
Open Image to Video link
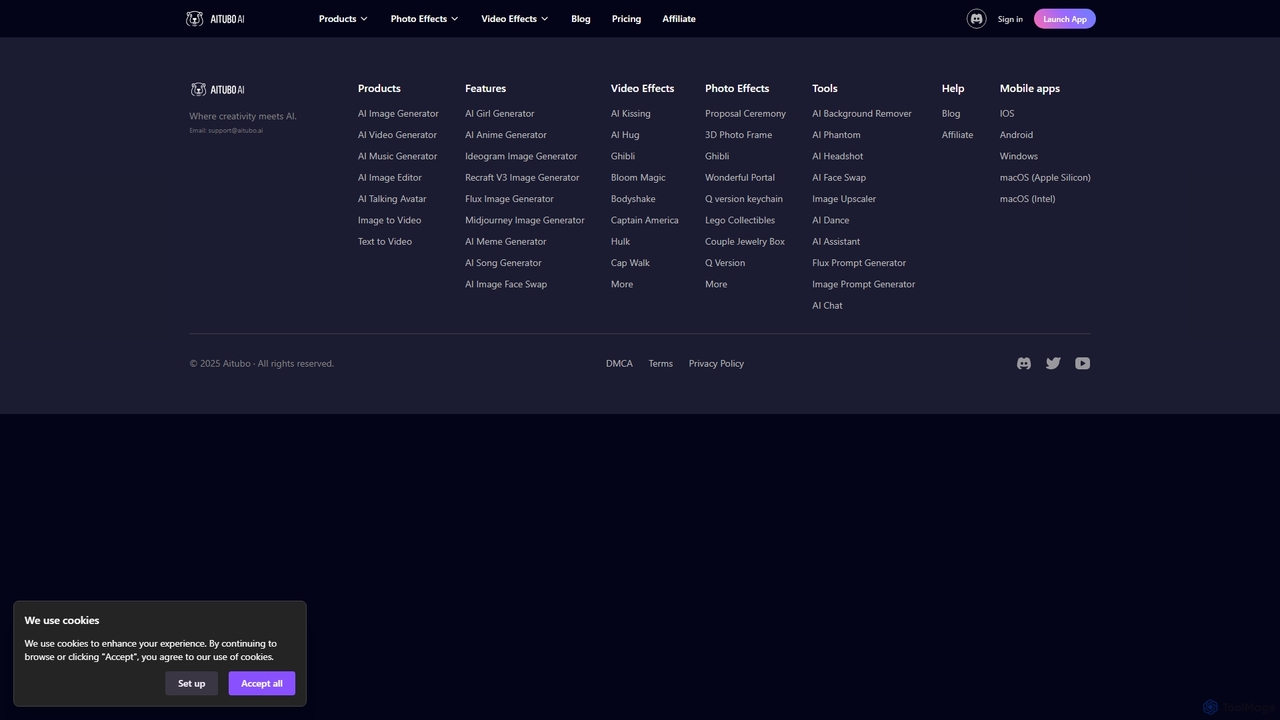[x=389, y=220]
